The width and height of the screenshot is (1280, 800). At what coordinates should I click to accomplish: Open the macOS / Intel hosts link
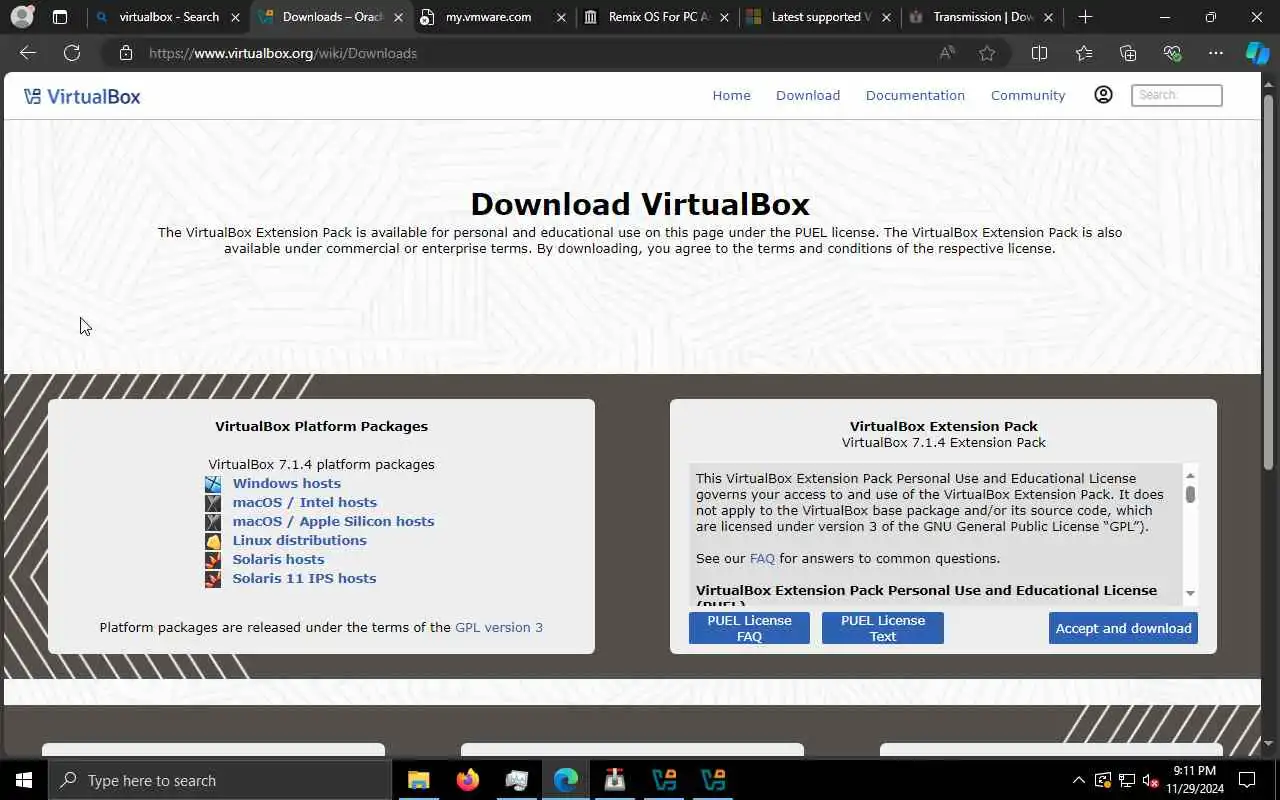pos(305,503)
